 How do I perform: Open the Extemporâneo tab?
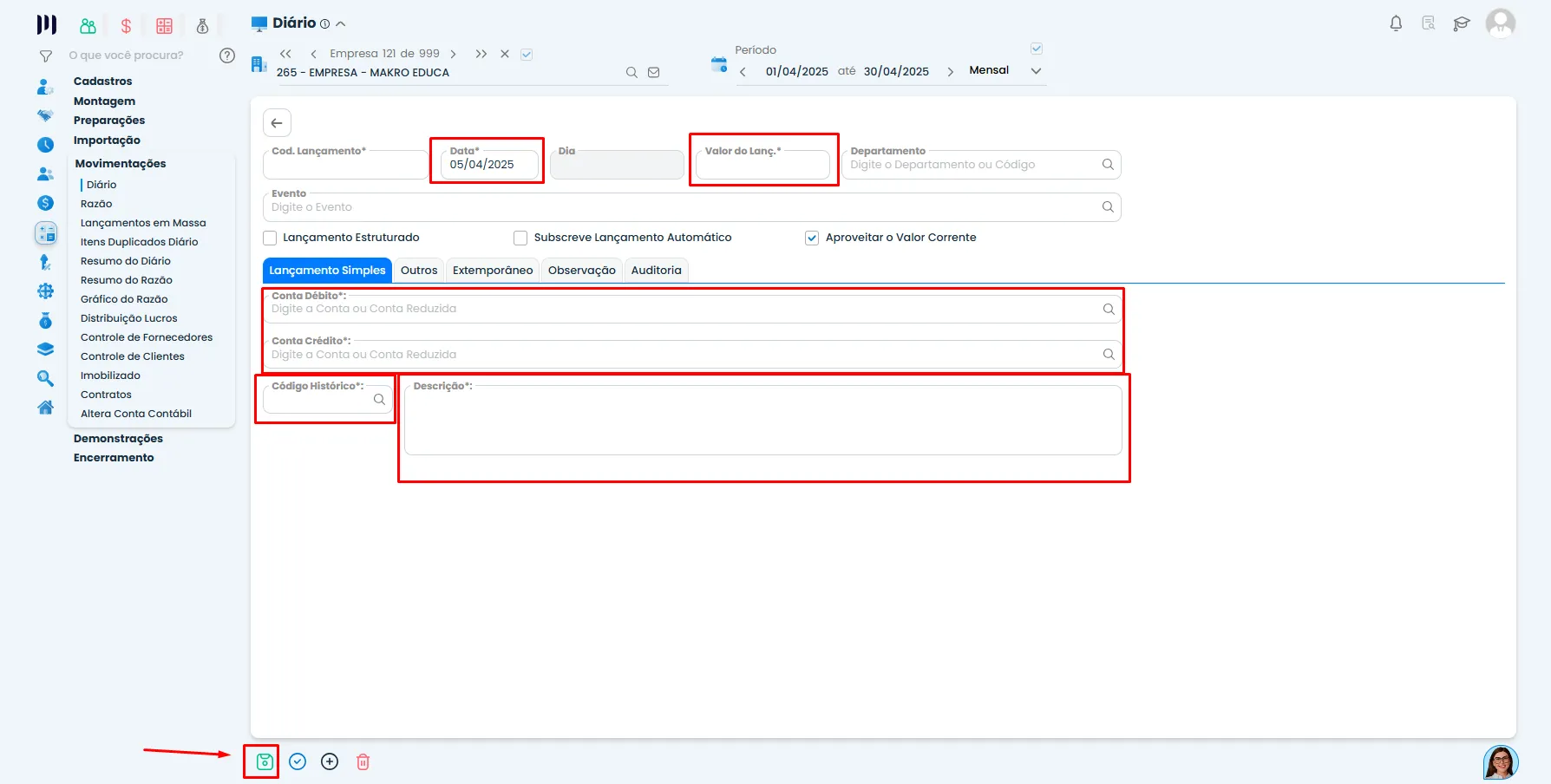pyautogui.click(x=493, y=271)
